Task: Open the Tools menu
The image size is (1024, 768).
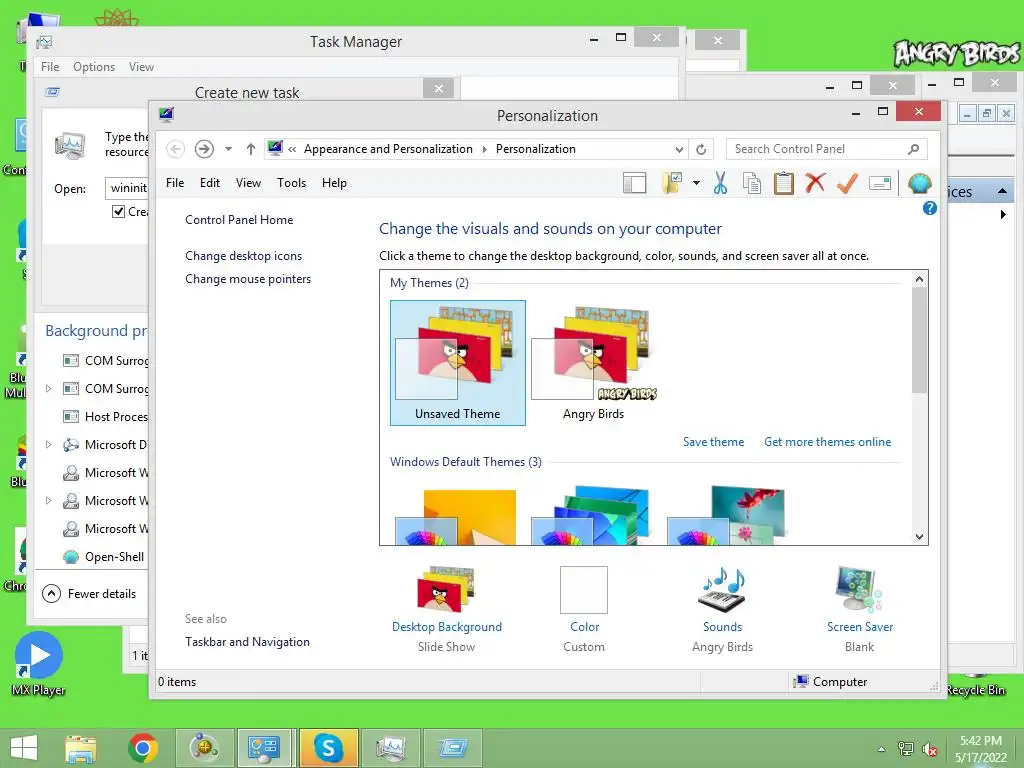Action: (x=291, y=183)
